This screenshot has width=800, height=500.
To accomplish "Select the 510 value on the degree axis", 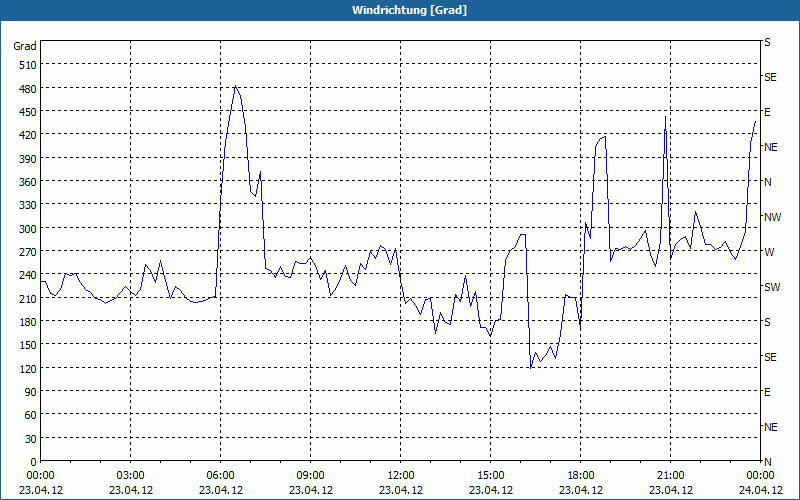I will pyautogui.click(x=28, y=65).
